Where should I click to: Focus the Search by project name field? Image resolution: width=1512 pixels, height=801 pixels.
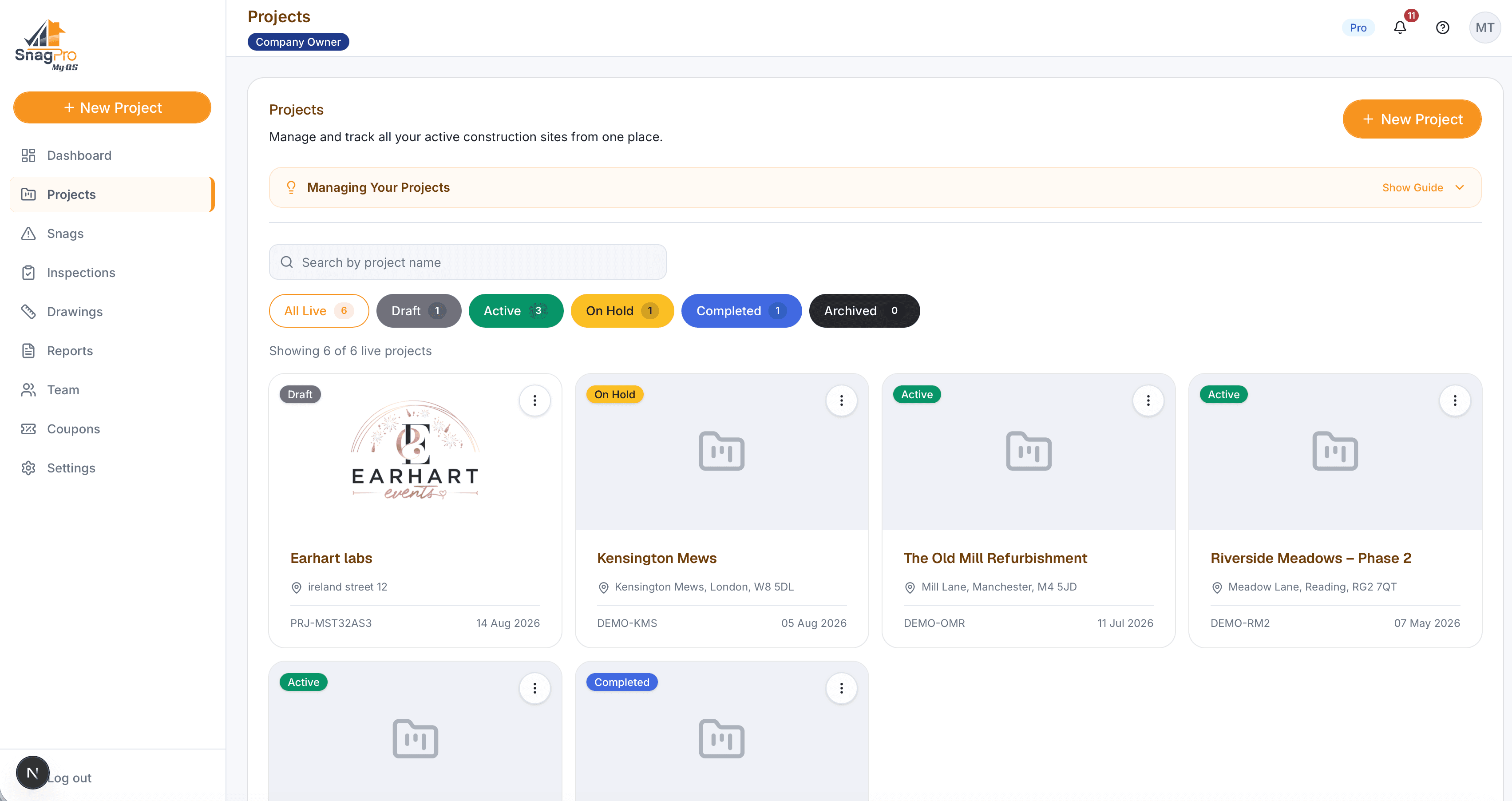click(467, 262)
